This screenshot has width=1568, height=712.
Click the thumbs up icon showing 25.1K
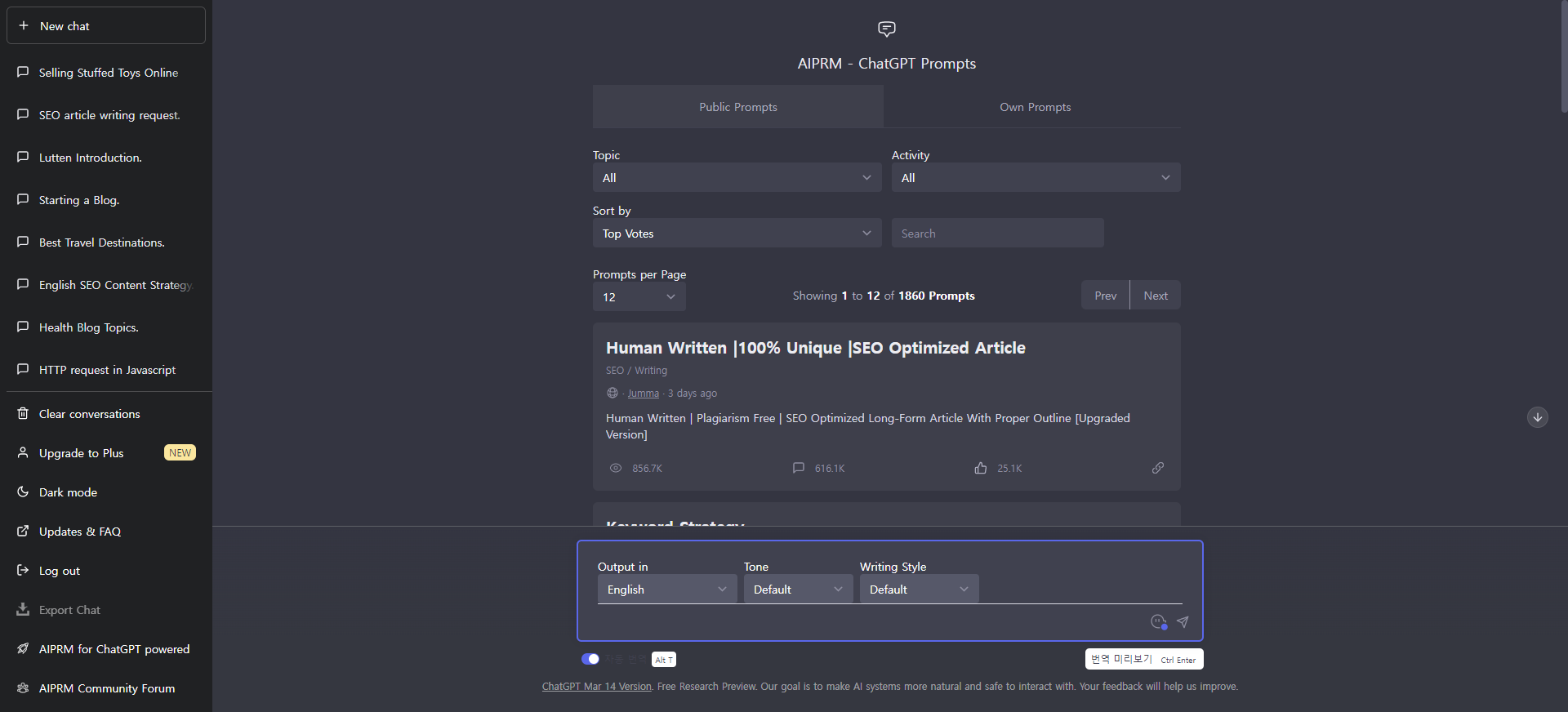tap(981, 468)
